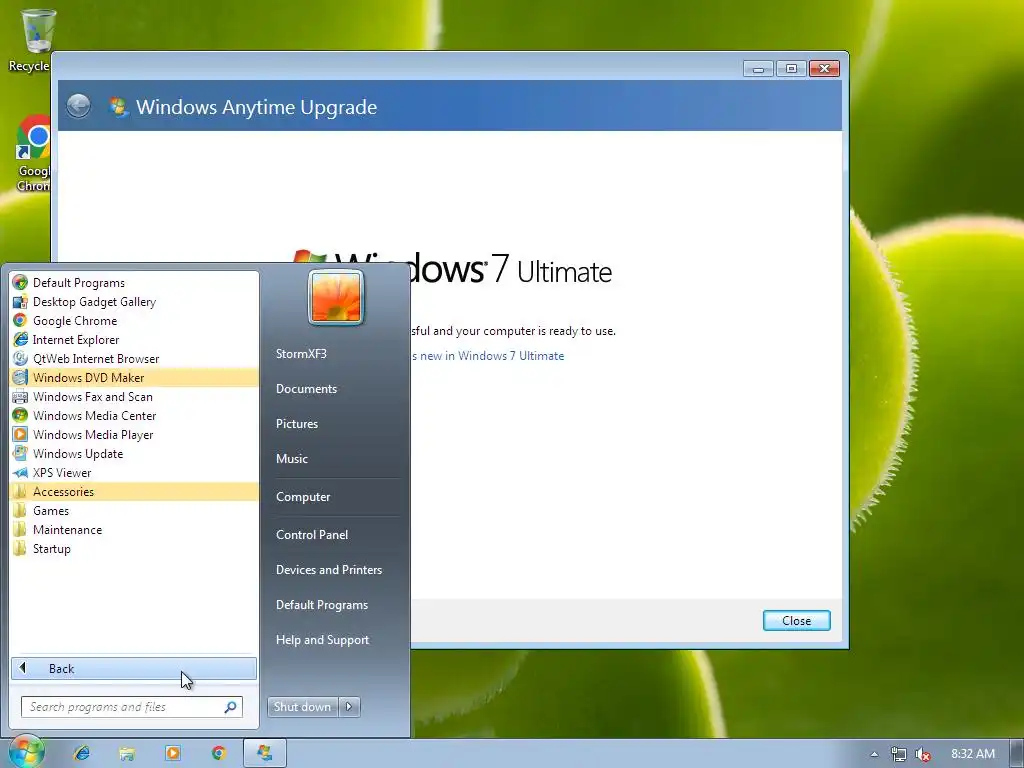Click the muted volume tray icon
This screenshot has height=768, width=1024.
tap(922, 754)
